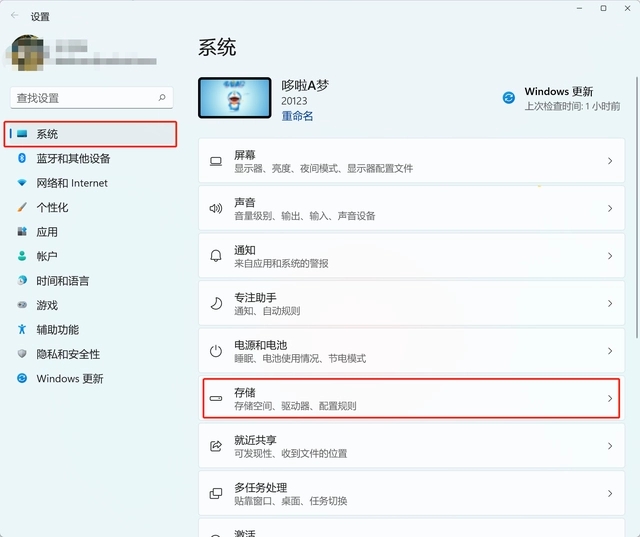Select 游戏 in the sidebar

point(90,305)
